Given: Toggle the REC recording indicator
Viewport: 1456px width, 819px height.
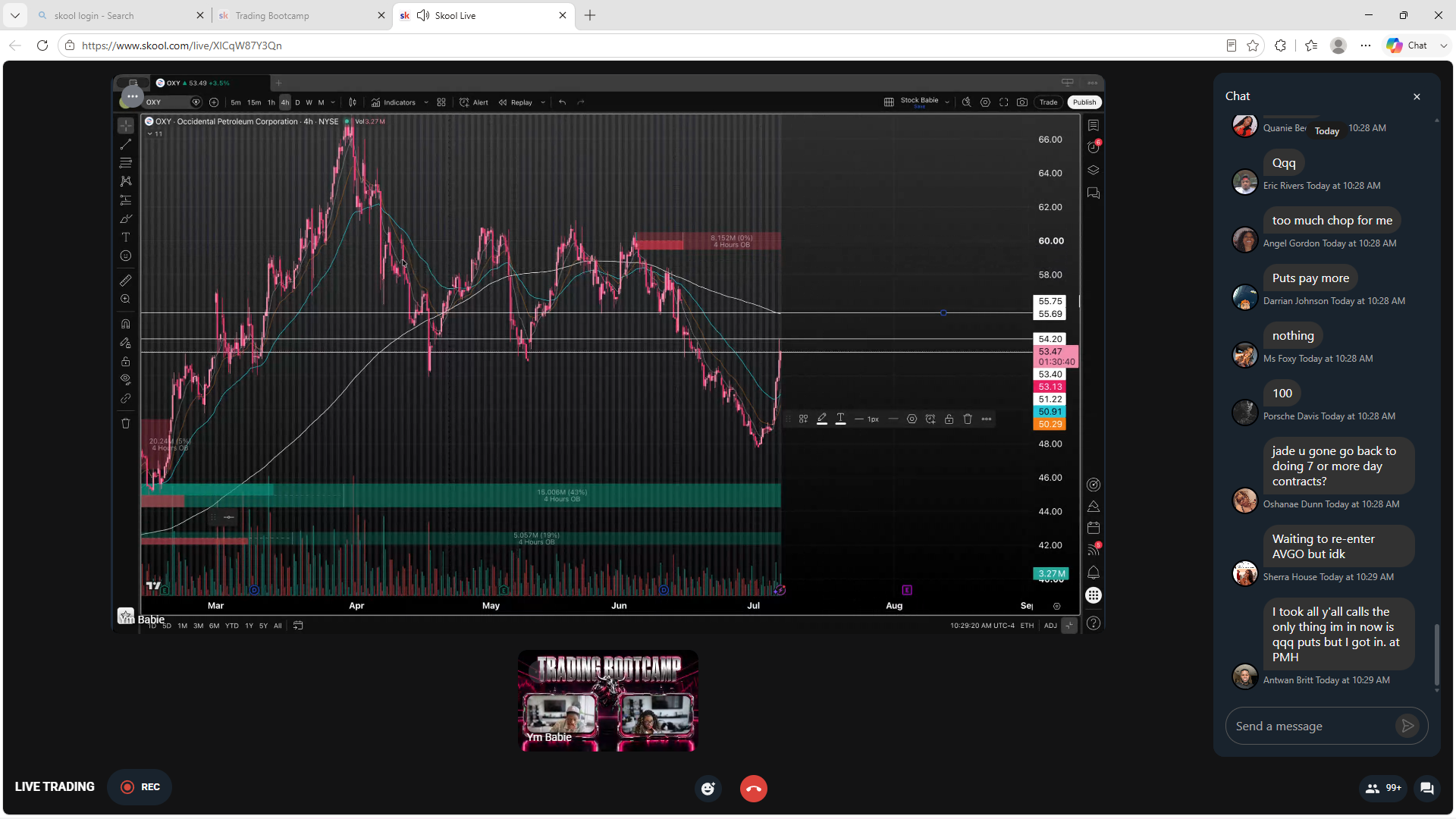Looking at the screenshot, I should (x=140, y=787).
